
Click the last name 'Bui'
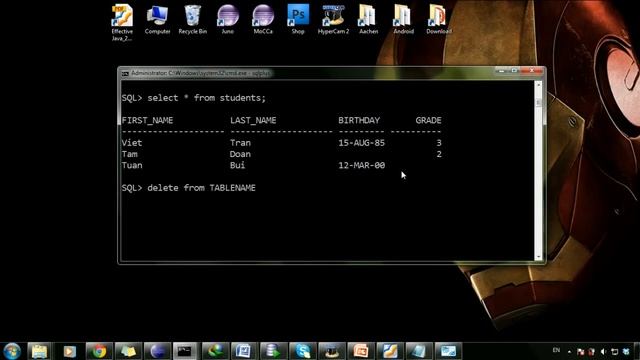[x=238, y=165]
